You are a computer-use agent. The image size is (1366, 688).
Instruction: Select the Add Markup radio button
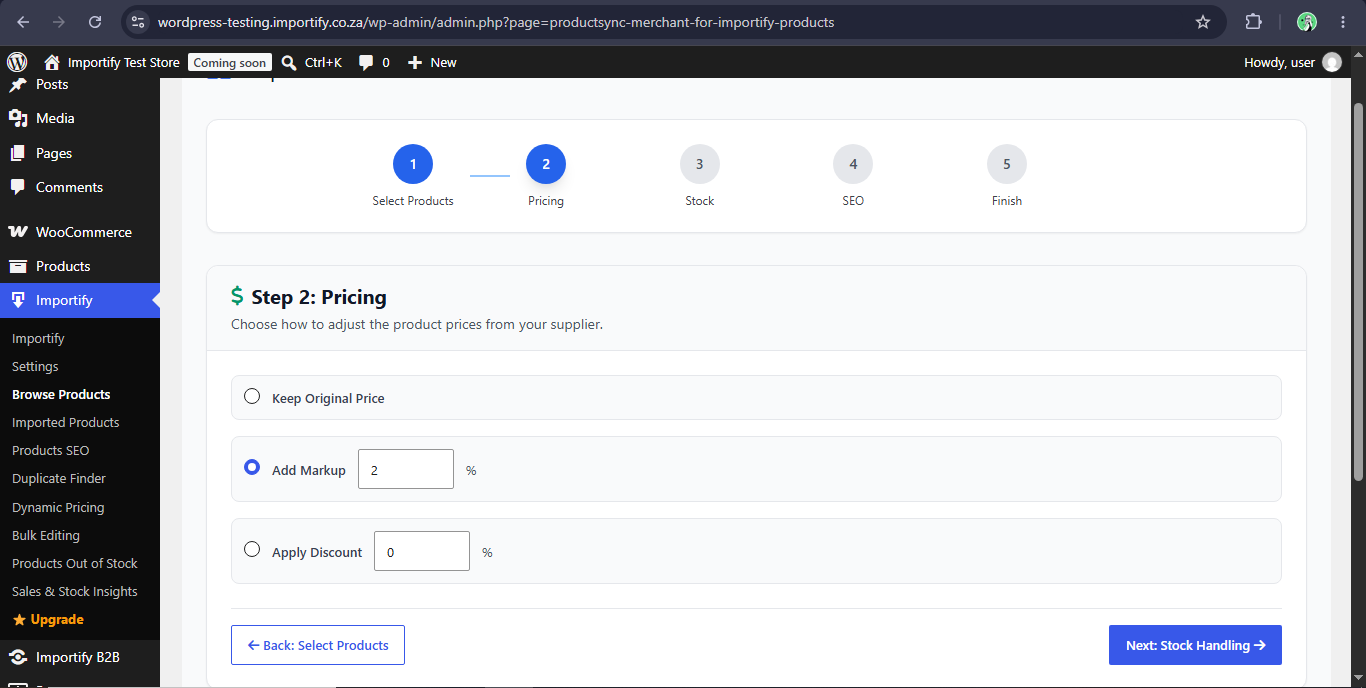[x=252, y=467]
